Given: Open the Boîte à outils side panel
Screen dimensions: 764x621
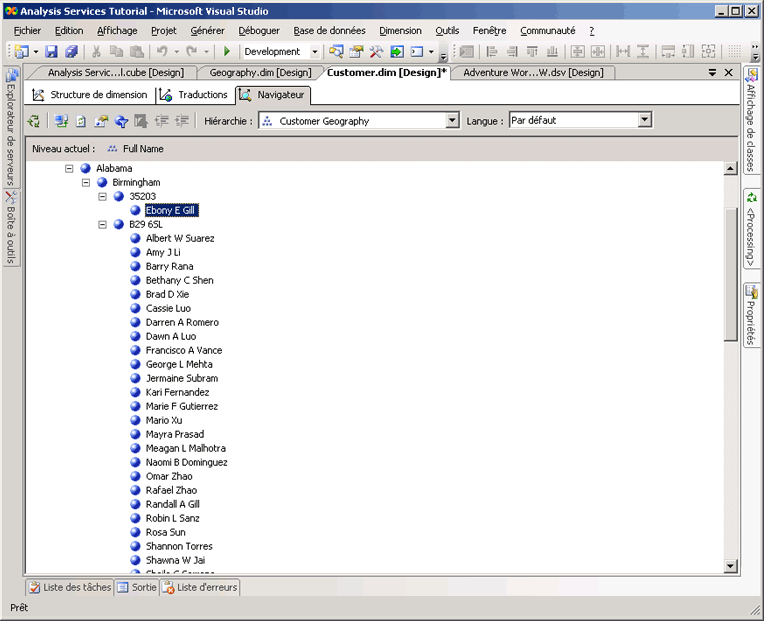Looking at the screenshot, I should click(x=11, y=227).
